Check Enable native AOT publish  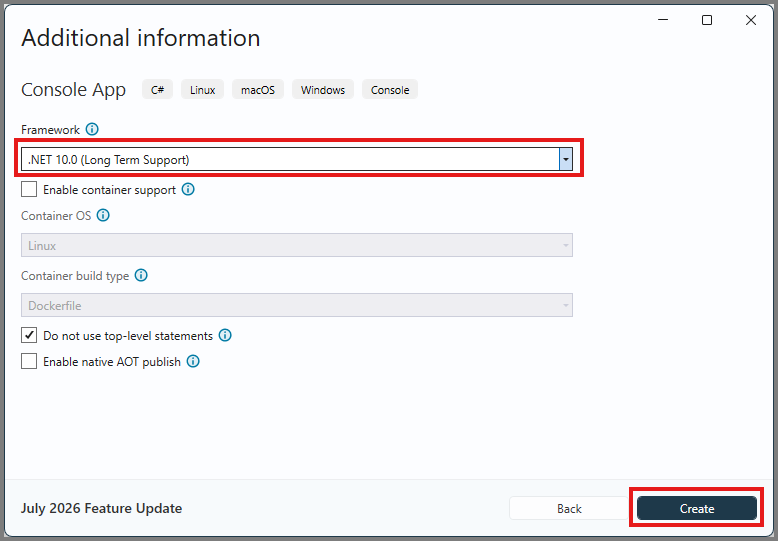(29, 361)
